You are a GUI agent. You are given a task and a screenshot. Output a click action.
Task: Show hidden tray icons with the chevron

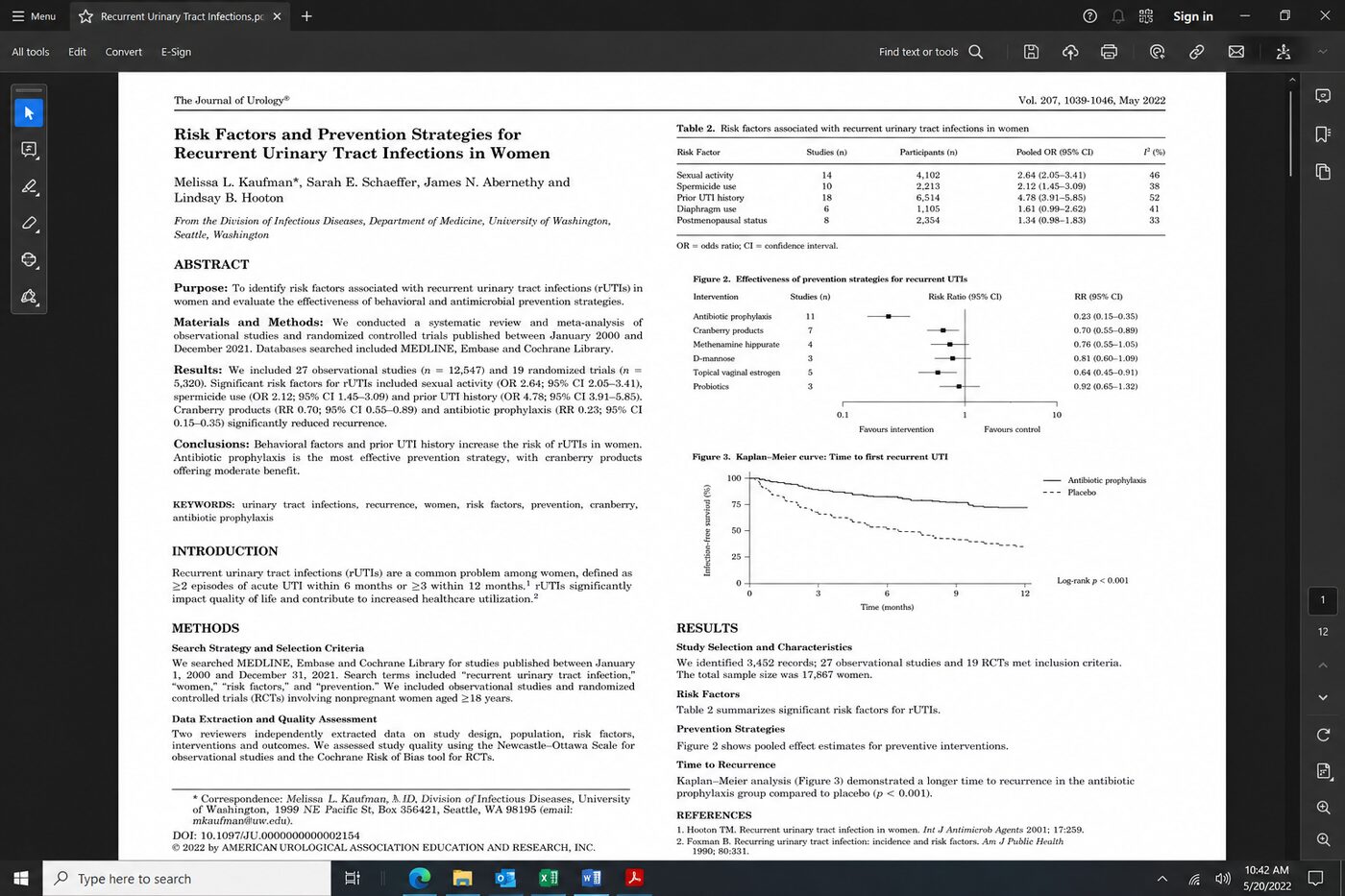(x=1162, y=879)
